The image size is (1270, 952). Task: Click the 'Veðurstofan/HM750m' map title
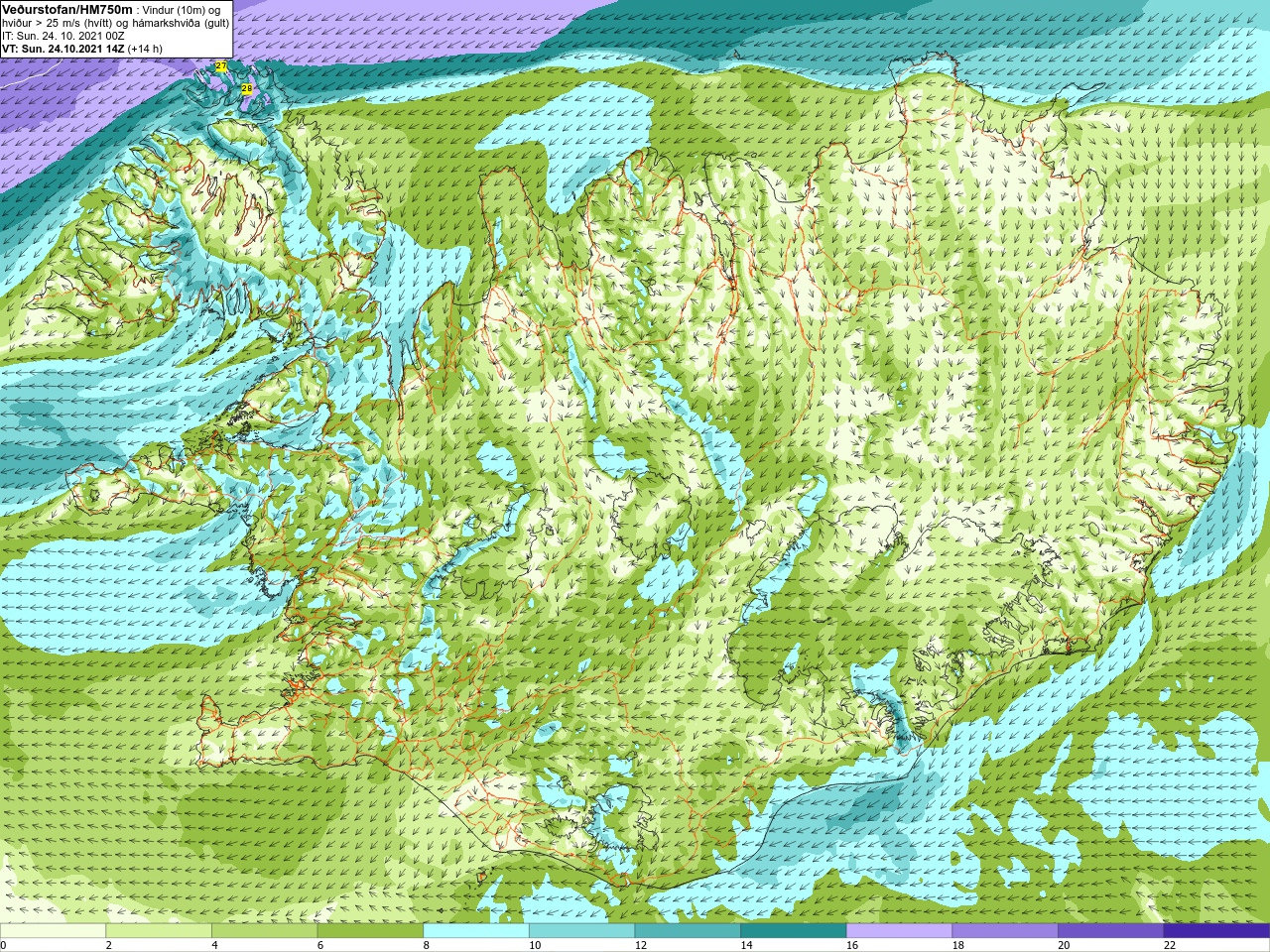click(x=67, y=9)
